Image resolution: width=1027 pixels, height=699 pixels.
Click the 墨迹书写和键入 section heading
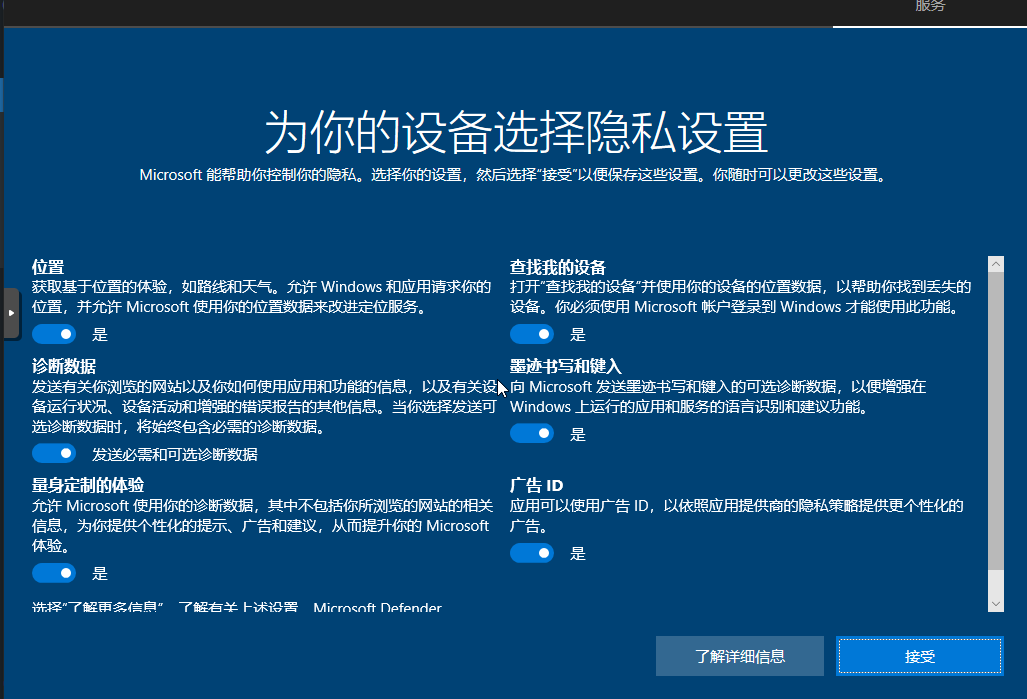click(565, 366)
